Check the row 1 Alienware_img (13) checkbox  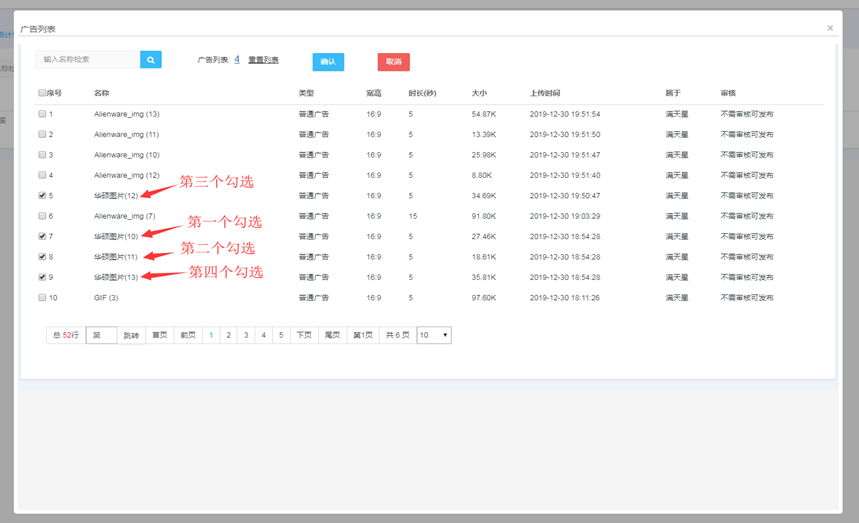42,114
